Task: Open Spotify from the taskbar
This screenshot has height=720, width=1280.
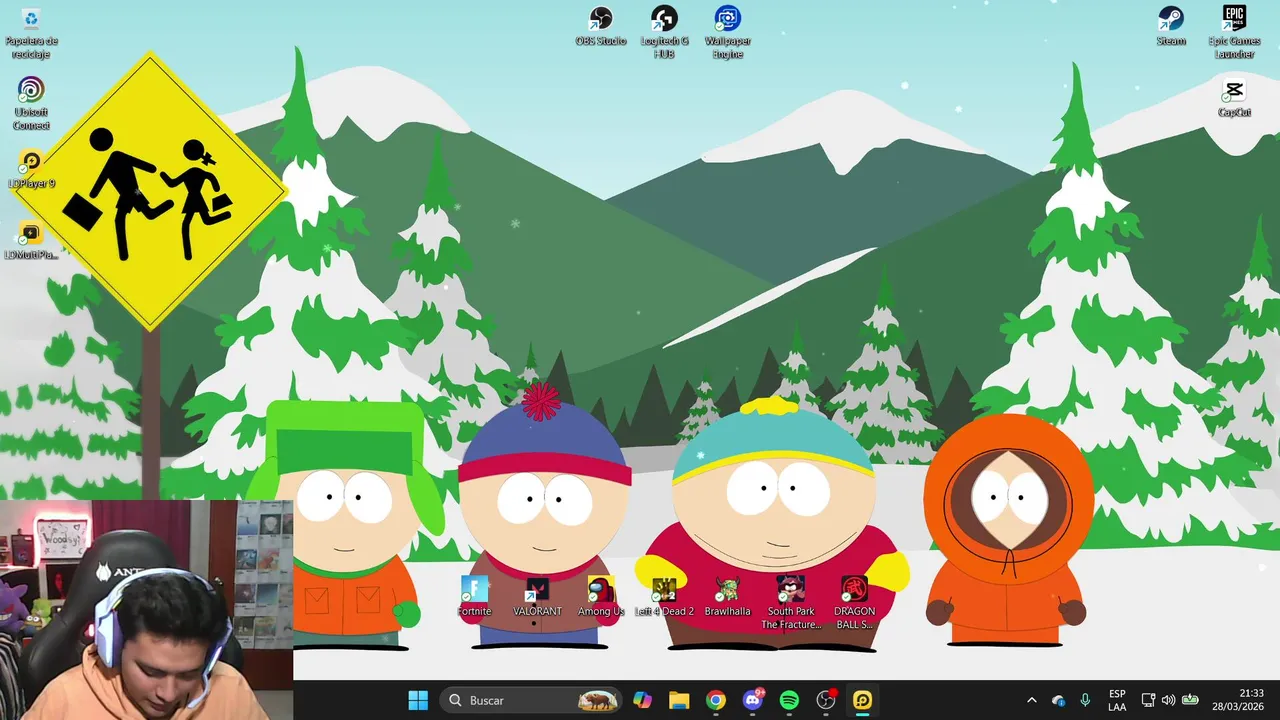Action: pyautogui.click(x=789, y=700)
